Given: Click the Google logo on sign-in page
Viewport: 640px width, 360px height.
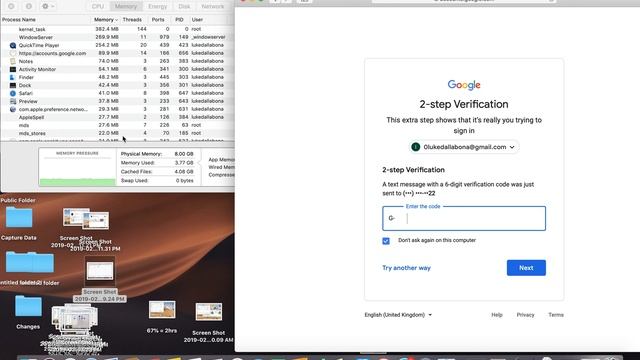Looking at the screenshot, I should pos(464,85).
